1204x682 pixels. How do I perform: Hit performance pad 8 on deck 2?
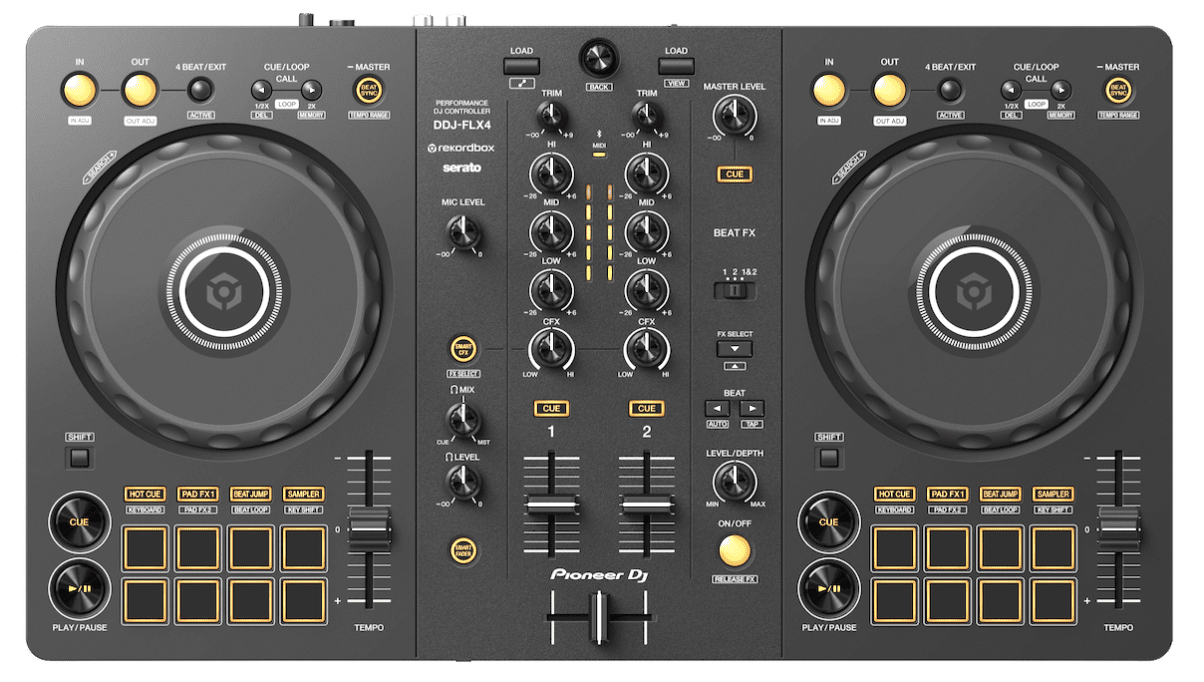pos(1053,600)
